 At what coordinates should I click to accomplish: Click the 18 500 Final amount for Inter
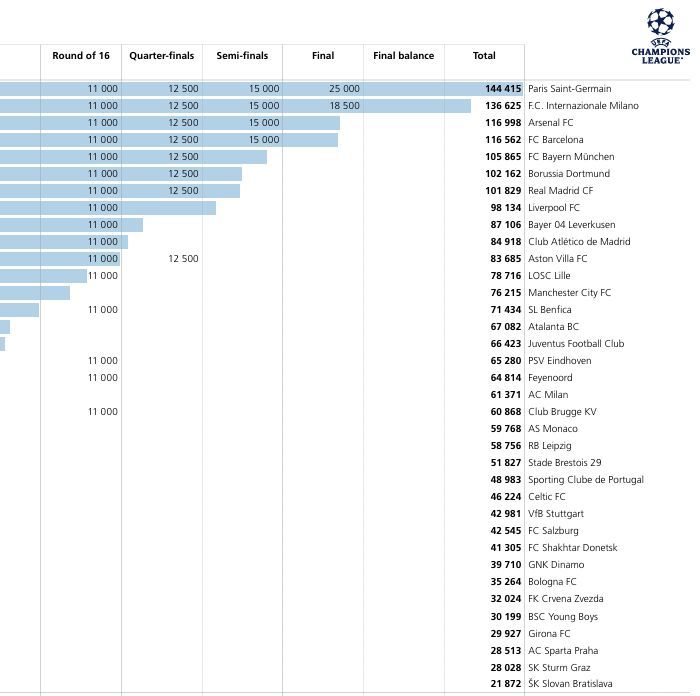point(344,106)
